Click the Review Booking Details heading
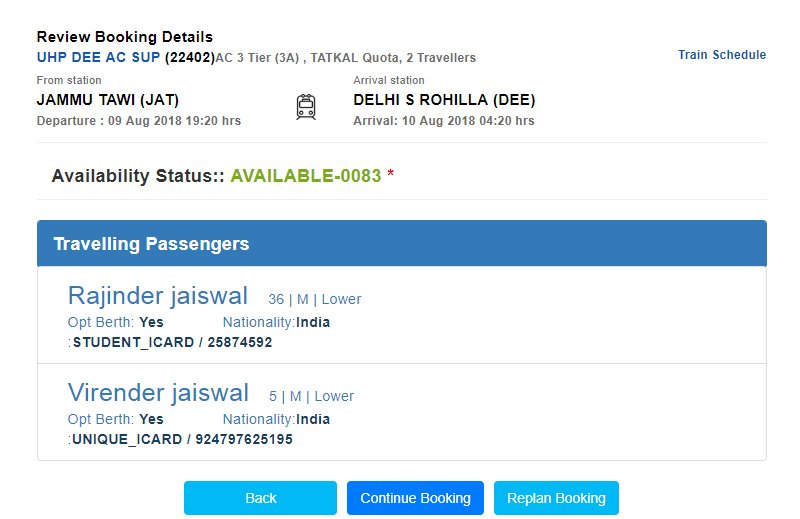800x519 pixels. (x=124, y=37)
